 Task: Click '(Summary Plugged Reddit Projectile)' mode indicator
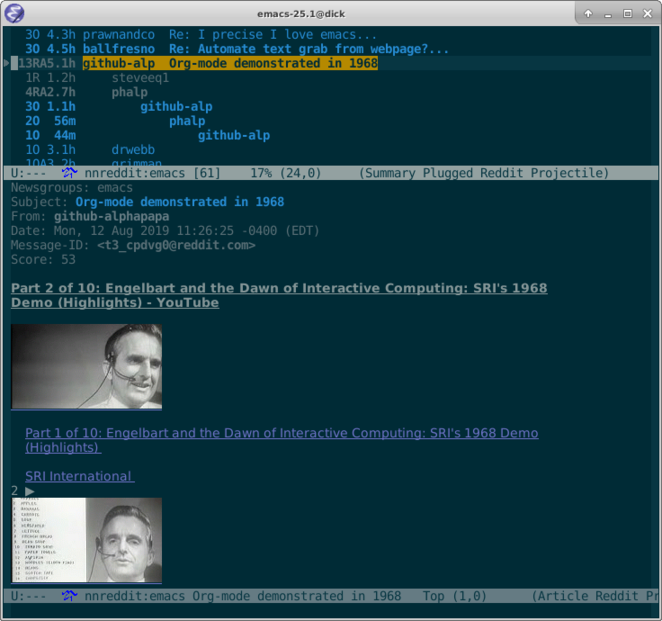point(484,173)
